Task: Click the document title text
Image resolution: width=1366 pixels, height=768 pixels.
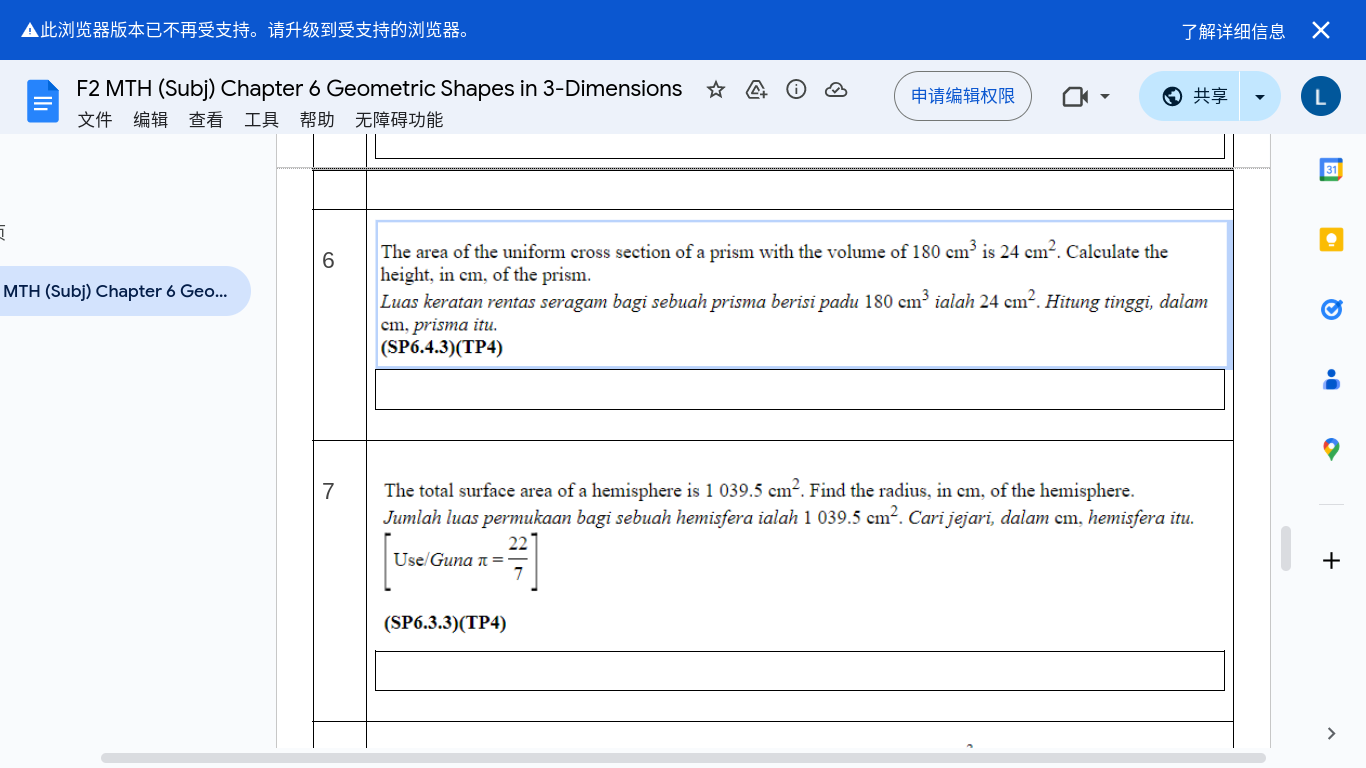Action: point(379,89)
